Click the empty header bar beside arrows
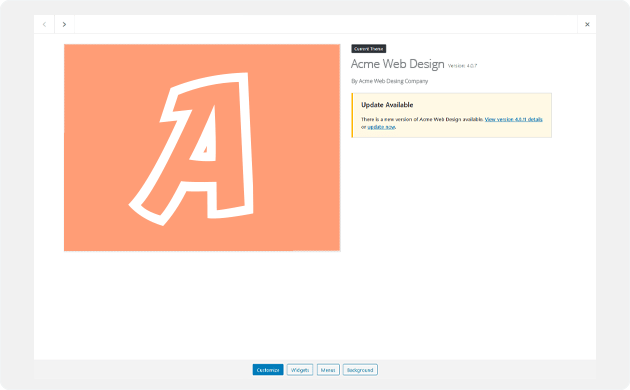630x390 pixels. tap(326, 25)
